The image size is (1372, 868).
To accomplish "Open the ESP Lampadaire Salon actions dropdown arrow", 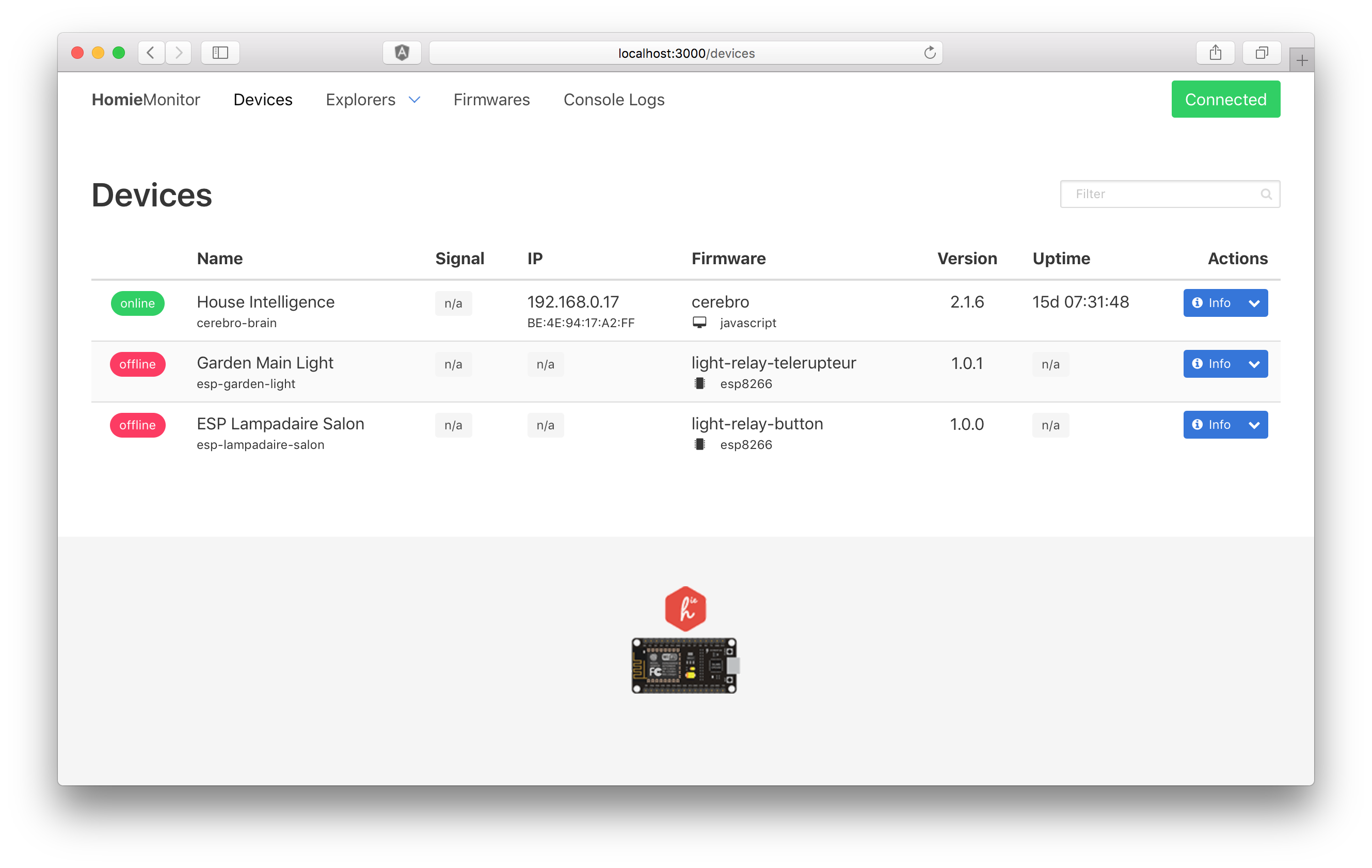I will pos(1254,425).
